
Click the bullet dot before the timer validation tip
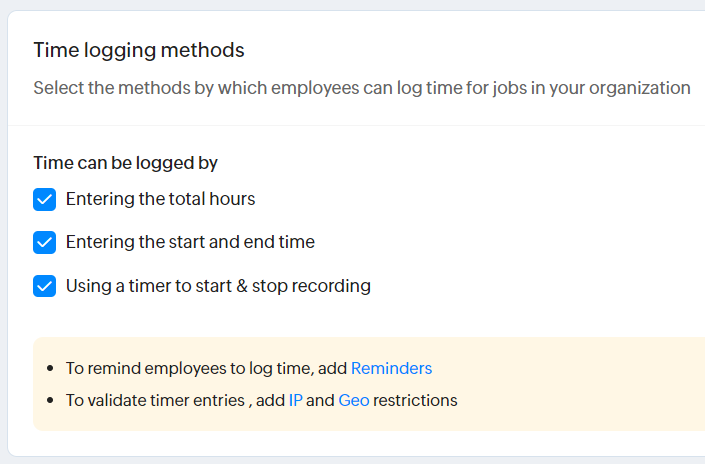51,401
